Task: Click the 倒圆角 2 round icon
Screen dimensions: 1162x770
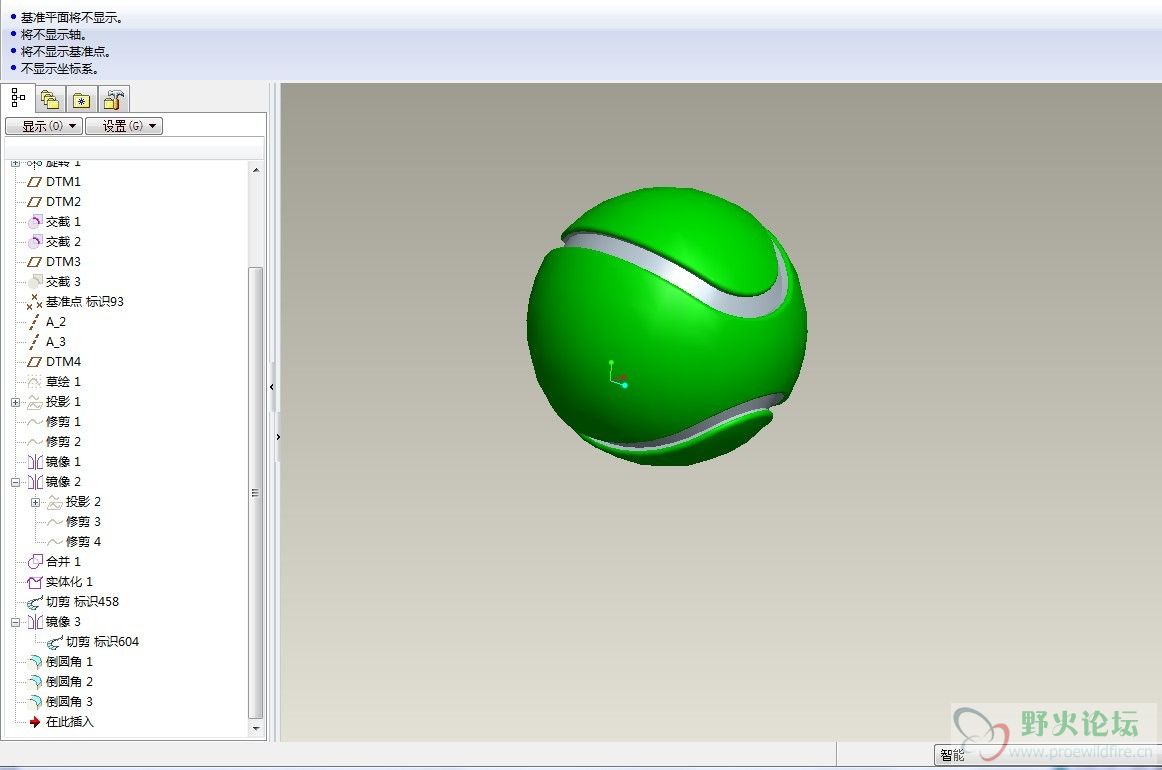Action: click(35, 682)
